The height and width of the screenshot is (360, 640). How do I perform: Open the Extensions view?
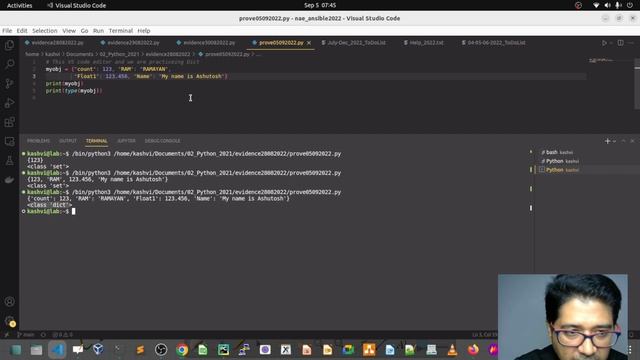[x=9, y=122]
